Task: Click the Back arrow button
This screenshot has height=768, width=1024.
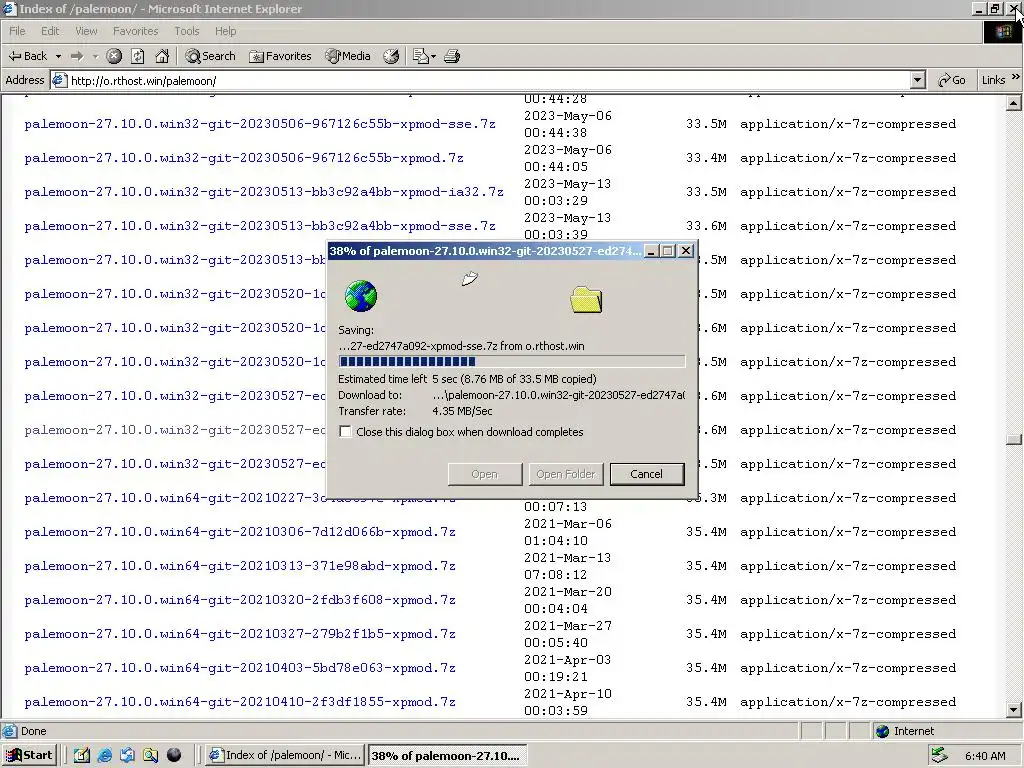Action: (x=27, y=56)
